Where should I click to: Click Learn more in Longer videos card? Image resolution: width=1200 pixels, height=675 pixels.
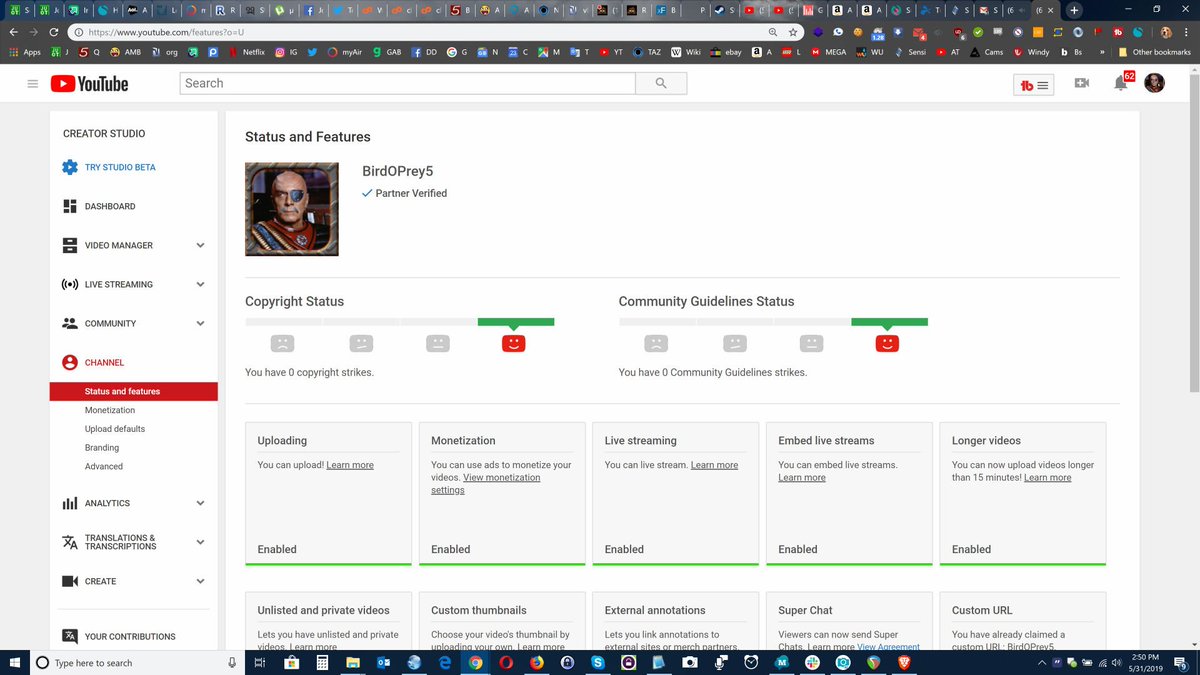(1047, 478)
